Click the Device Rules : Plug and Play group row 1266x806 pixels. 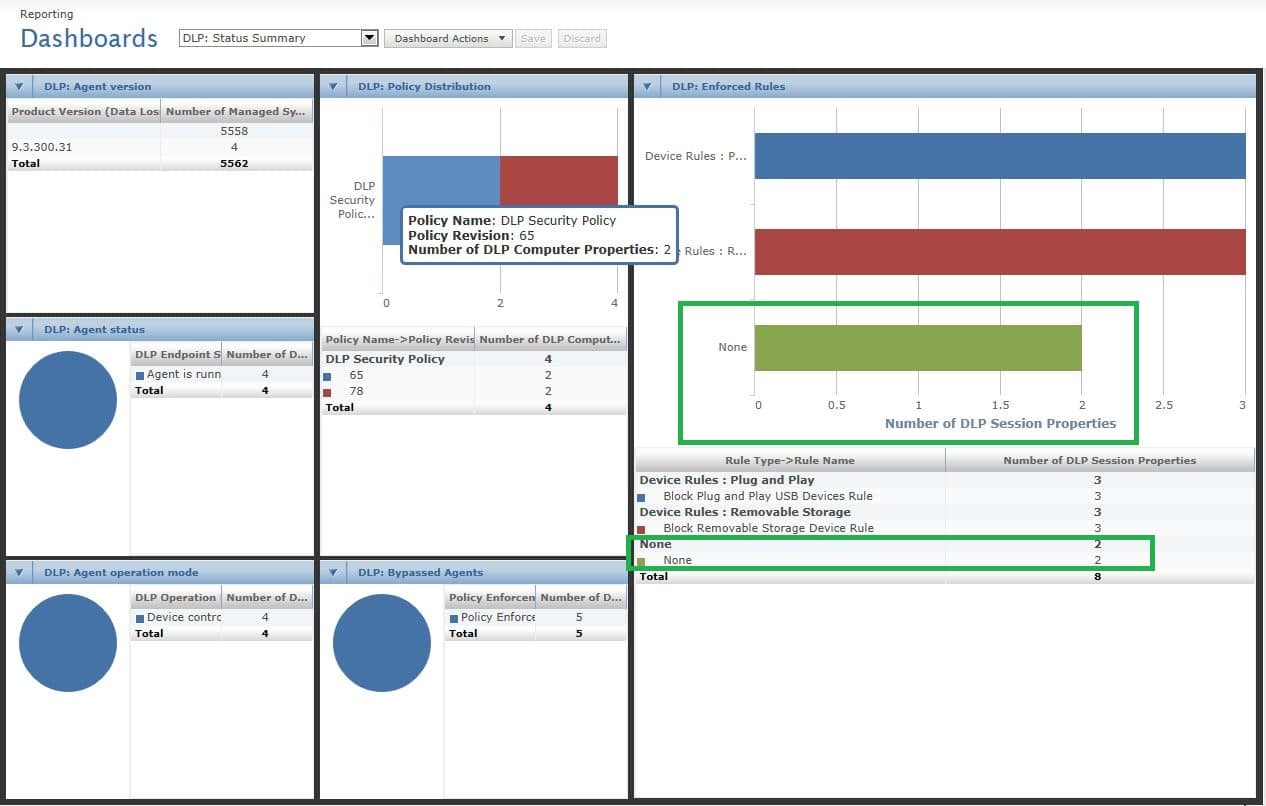[945, 480]
